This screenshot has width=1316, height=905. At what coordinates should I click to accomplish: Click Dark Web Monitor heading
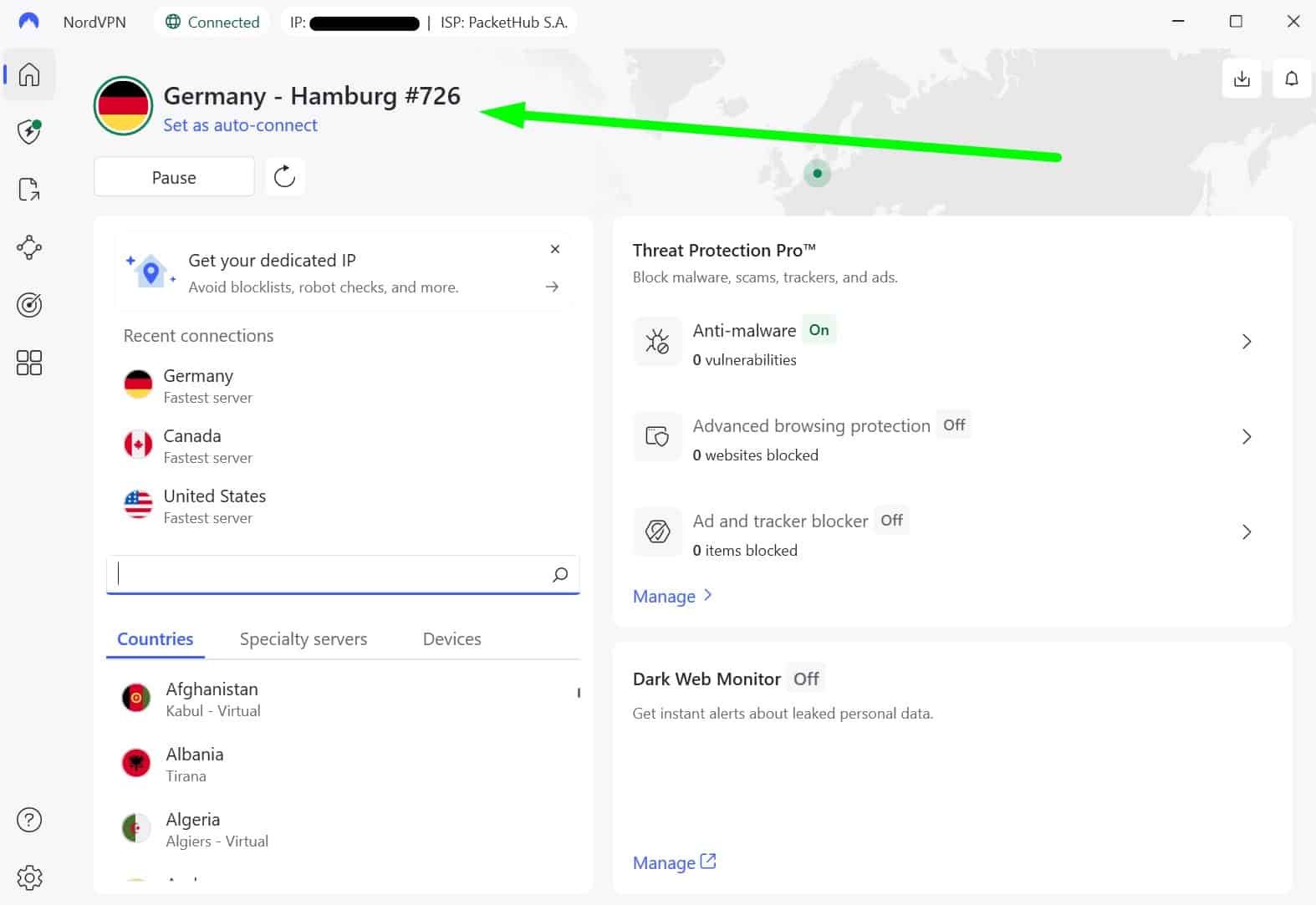[706, 679]
